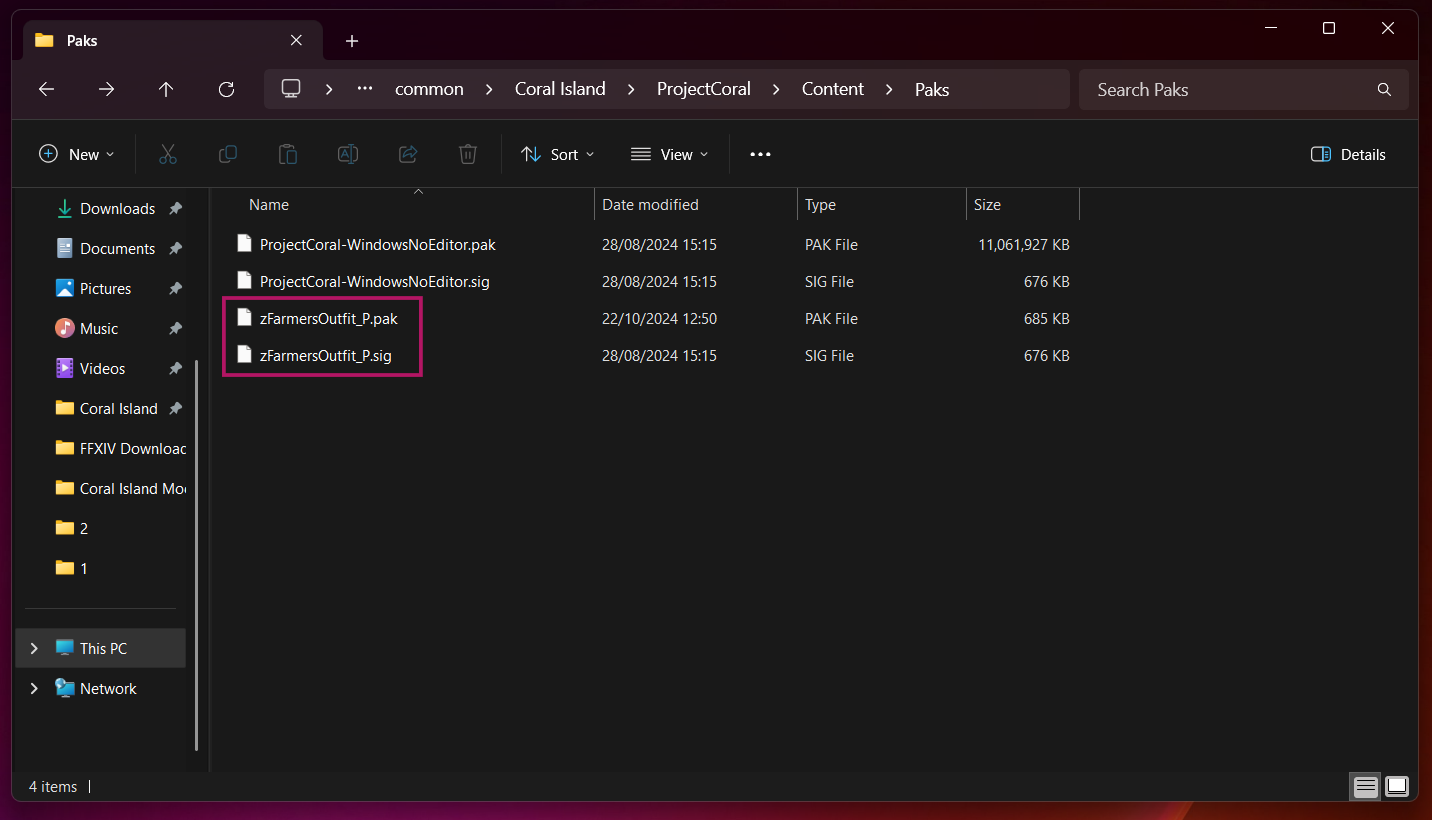Click Paks breadcrumb in address bar
Image resolution: width=1432 pixels, height=820 pixels.
(932, 89)
